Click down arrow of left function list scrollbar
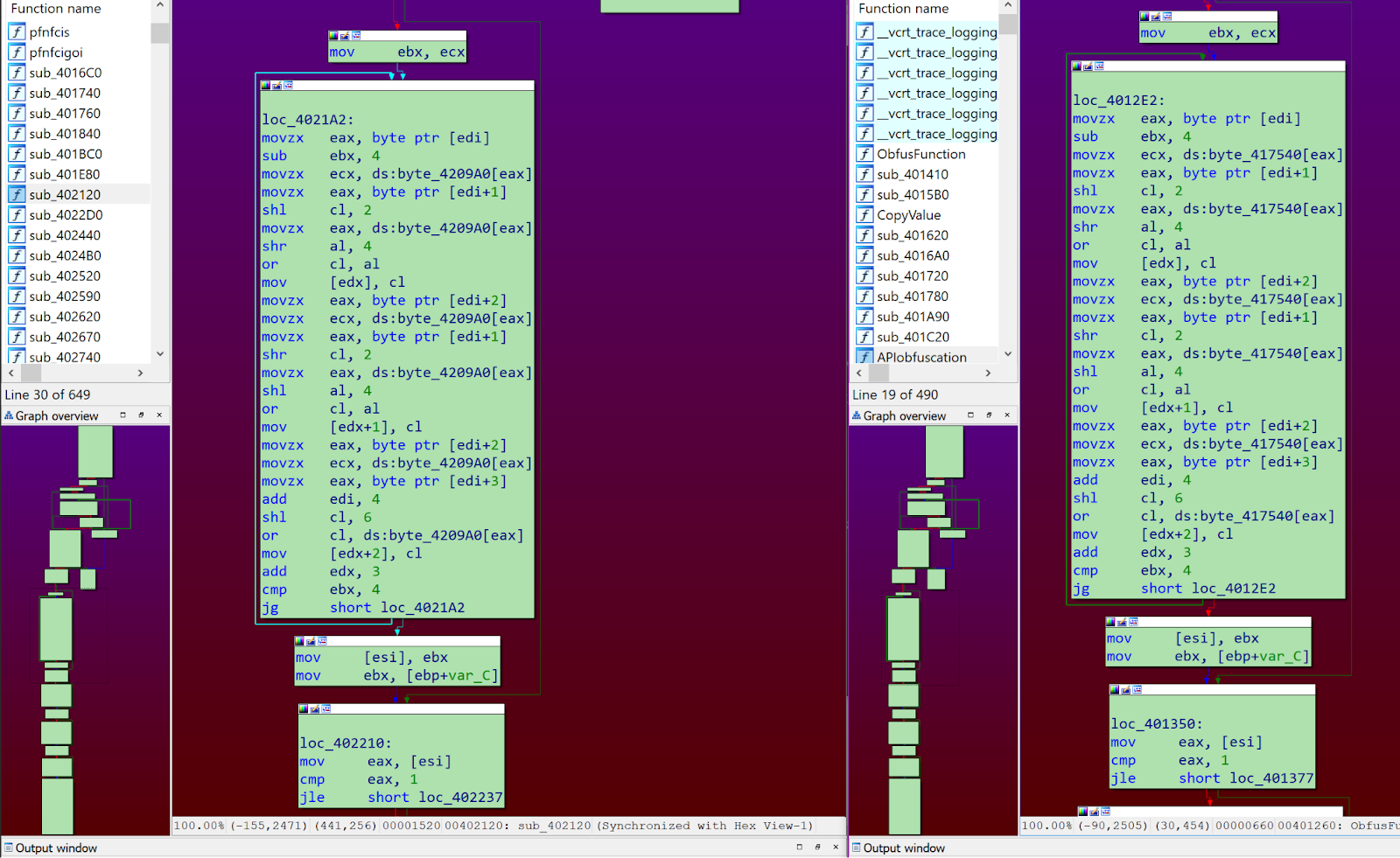Screen dimensions: 1400x858 159,354
